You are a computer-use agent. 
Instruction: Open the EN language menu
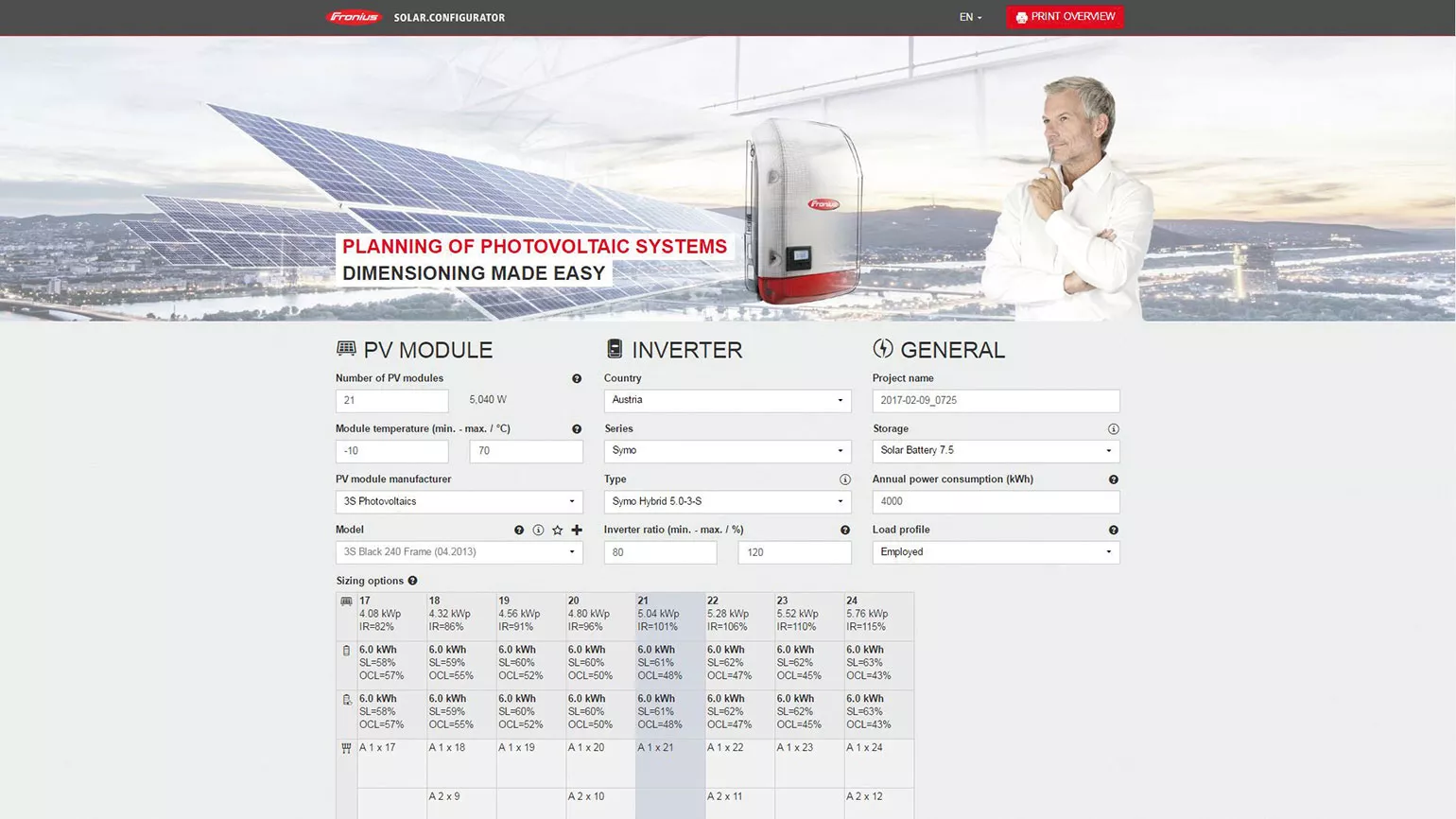pos(971,17)
